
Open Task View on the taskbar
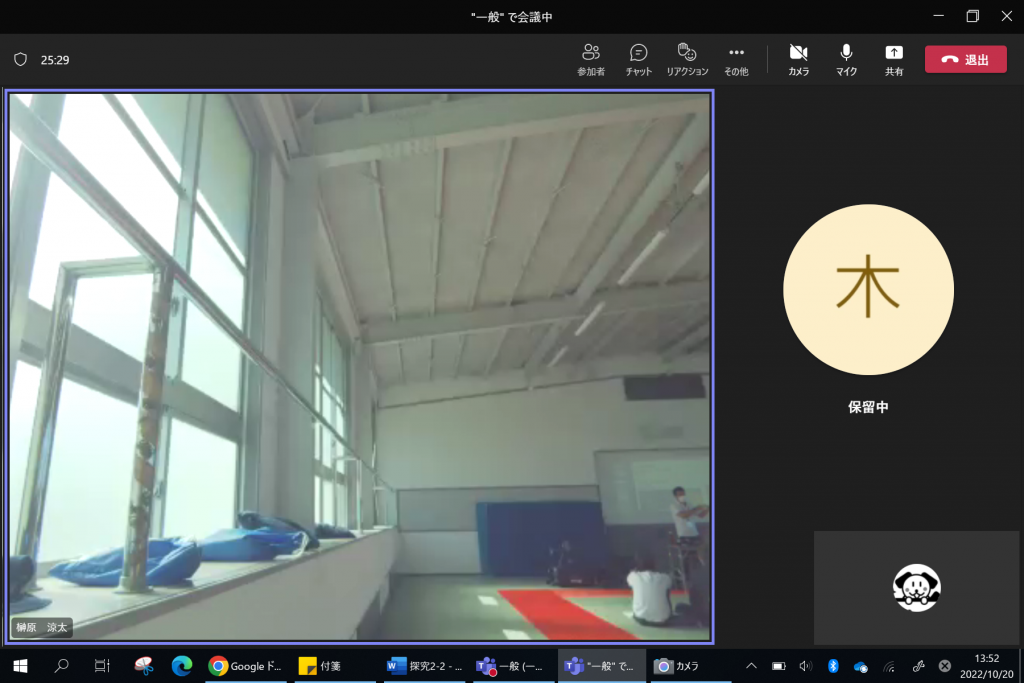[x=101, y=666]
